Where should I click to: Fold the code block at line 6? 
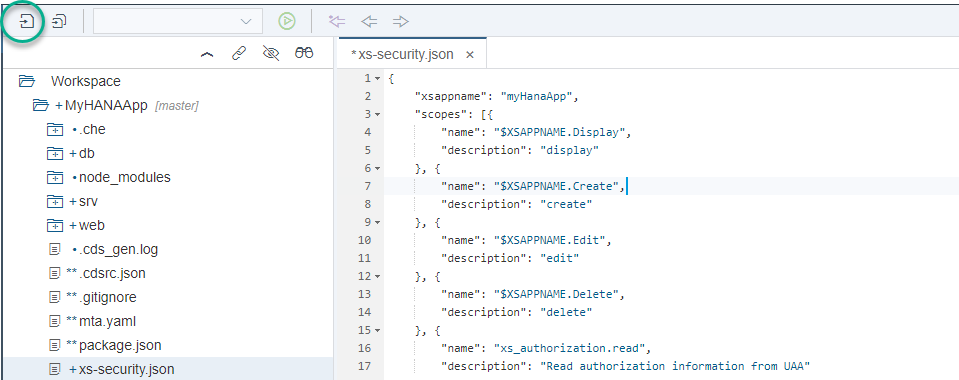pos(377,168)
